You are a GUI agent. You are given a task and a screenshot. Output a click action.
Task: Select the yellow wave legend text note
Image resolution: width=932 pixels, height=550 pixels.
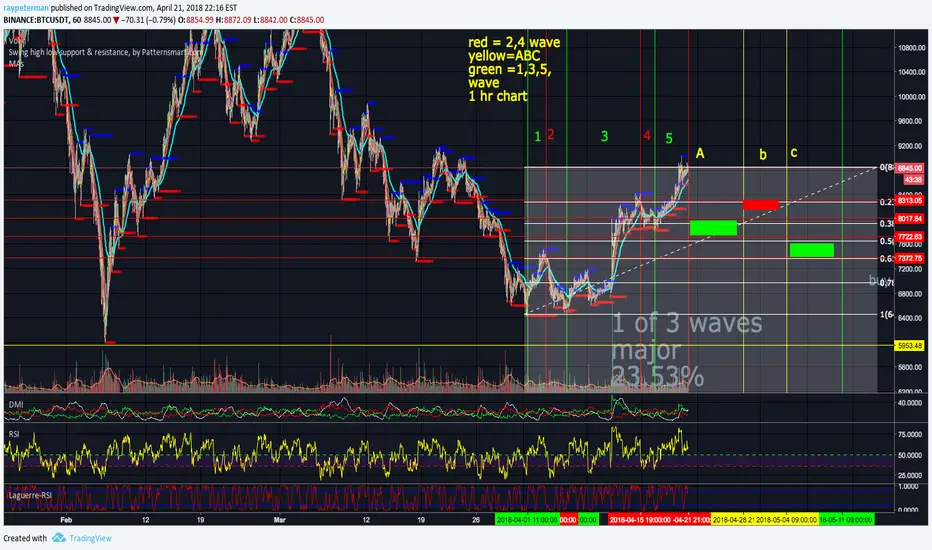pyautogui.click(x=514, y=69)
